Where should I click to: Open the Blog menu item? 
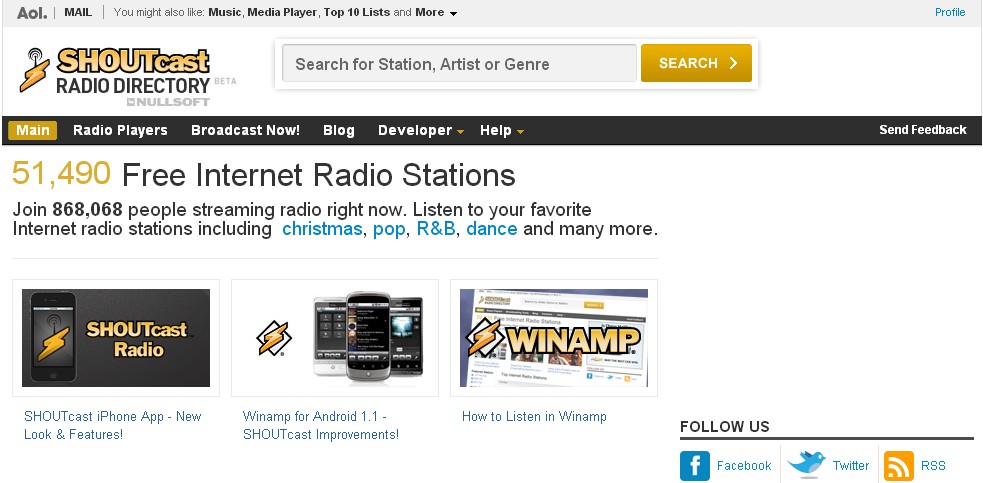339,130
